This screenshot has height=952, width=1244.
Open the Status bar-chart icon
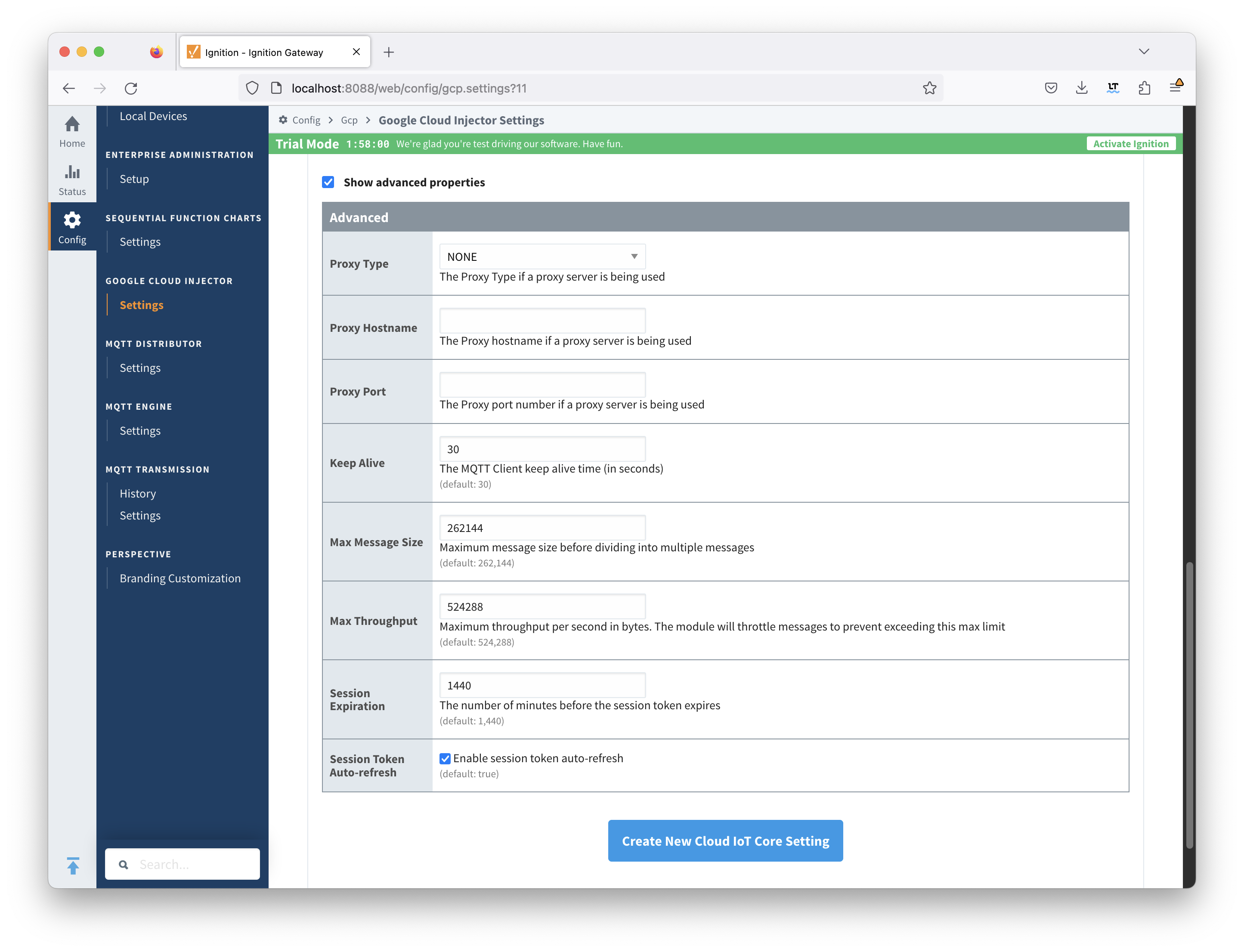pyautogui.click(x=72, y=172)
